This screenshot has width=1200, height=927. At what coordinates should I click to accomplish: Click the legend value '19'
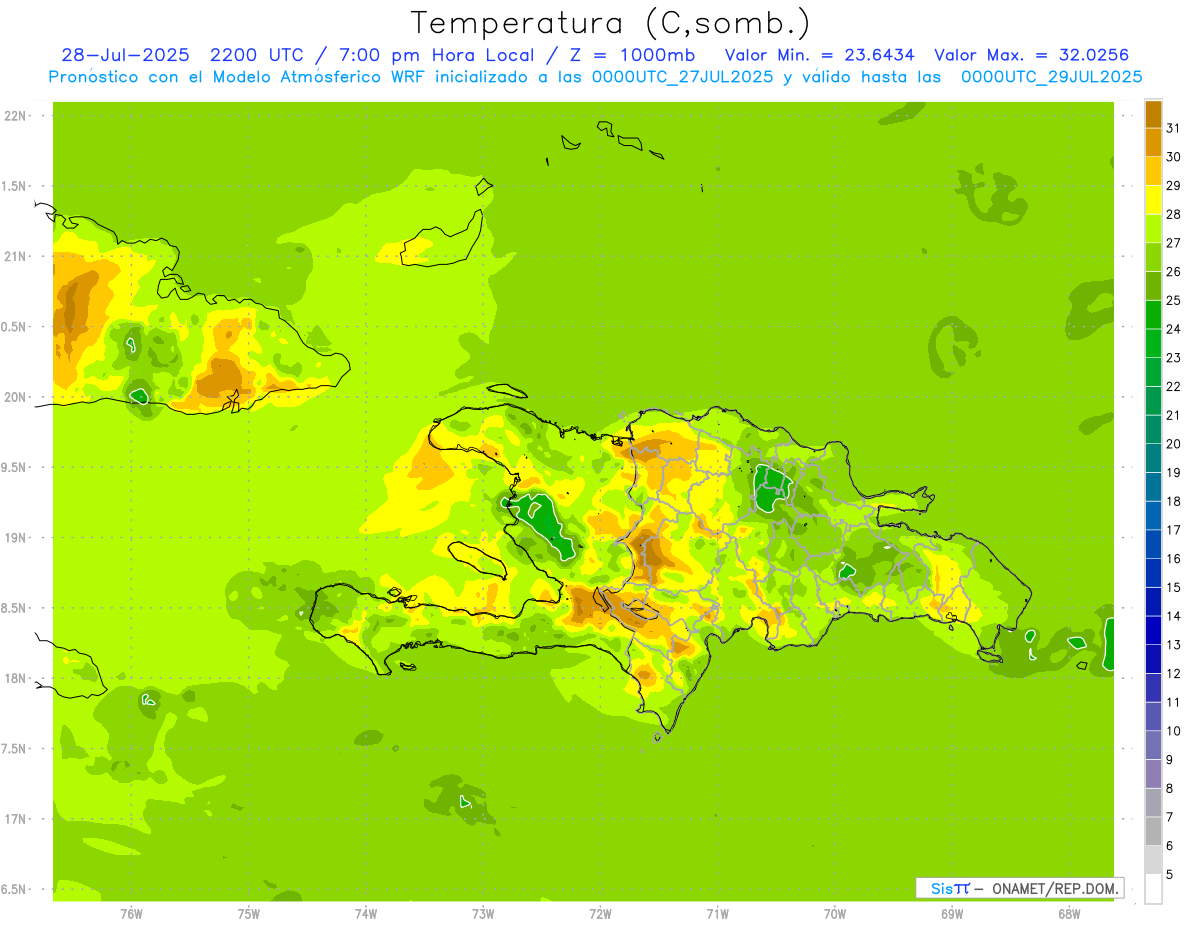pos(1173,472)
